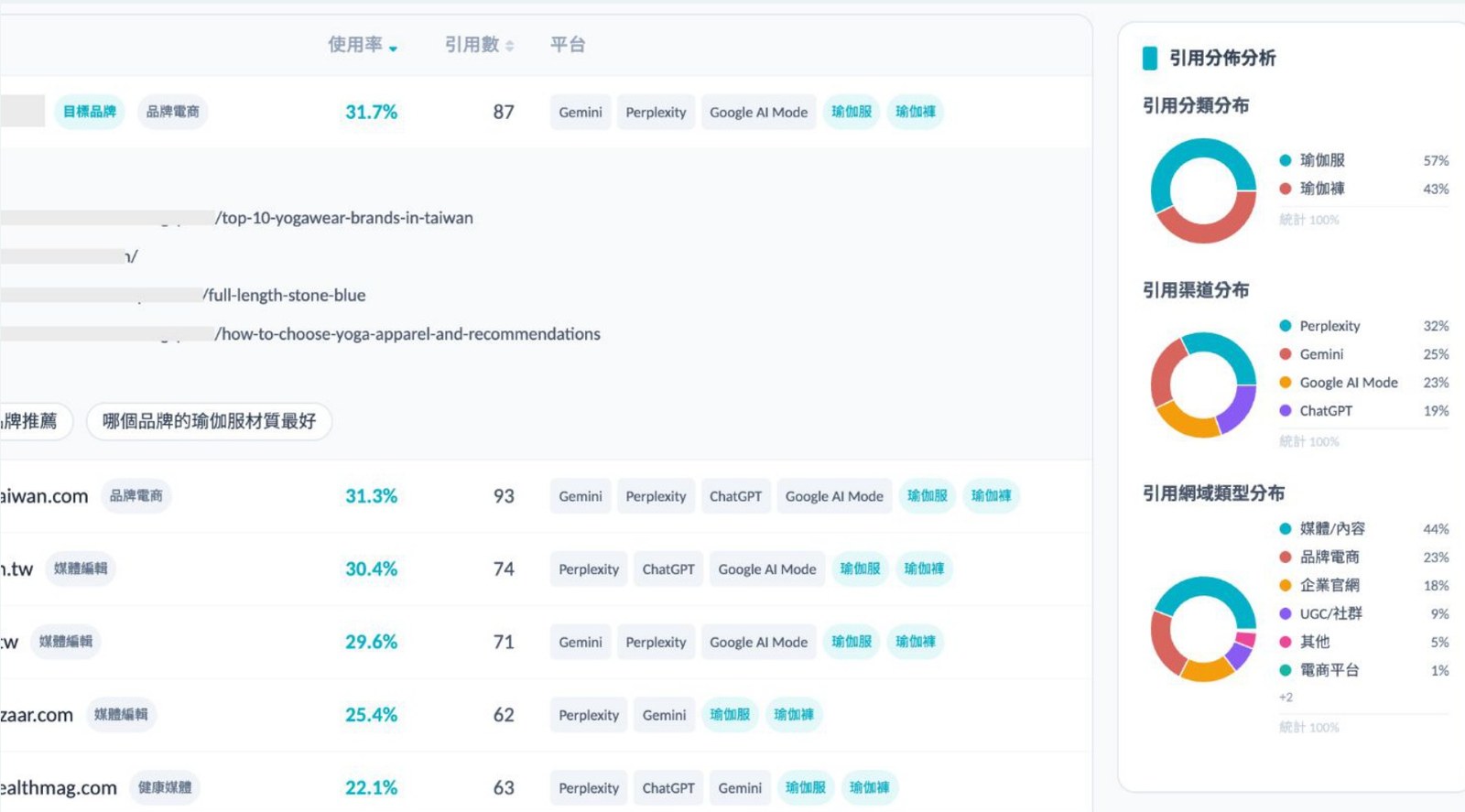Select 品牌電商 tag in 31.7% row
Viewport: 1465px width, 812px height.
(173, 112)
